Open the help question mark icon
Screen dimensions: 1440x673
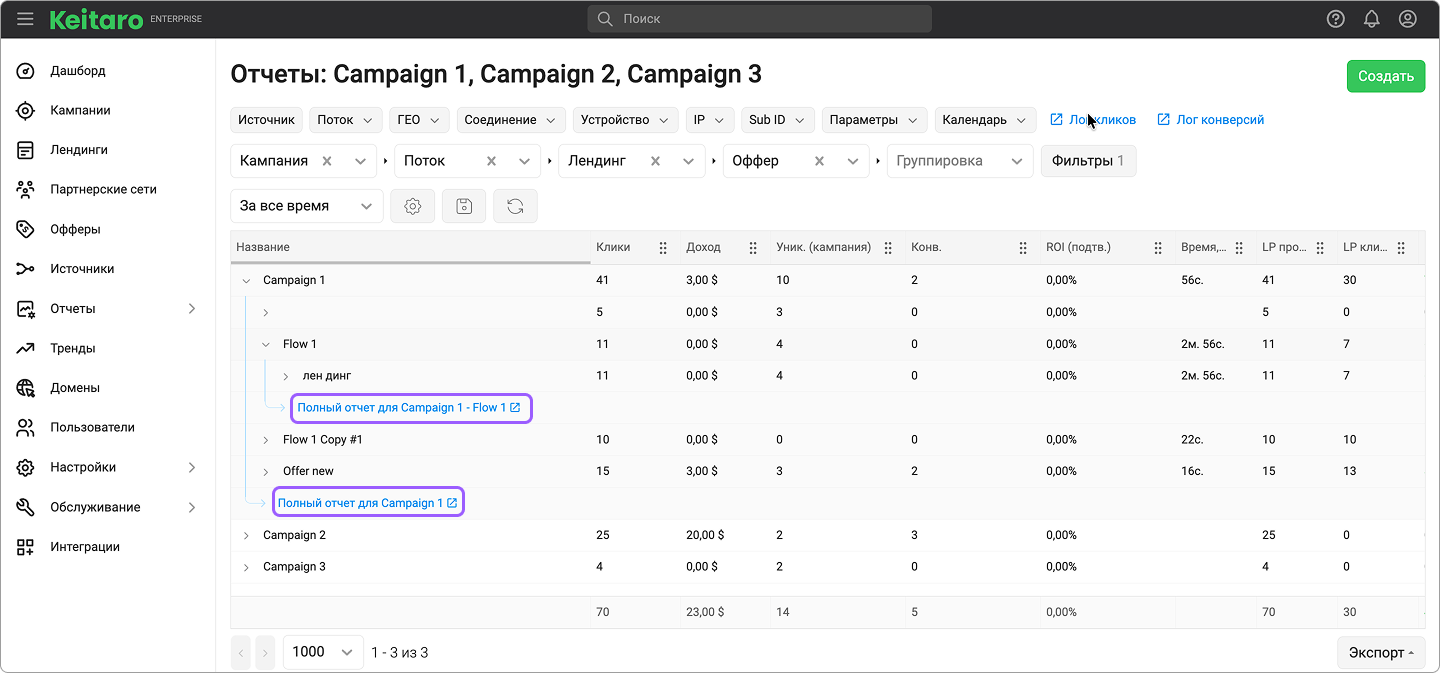[1335, 19]
